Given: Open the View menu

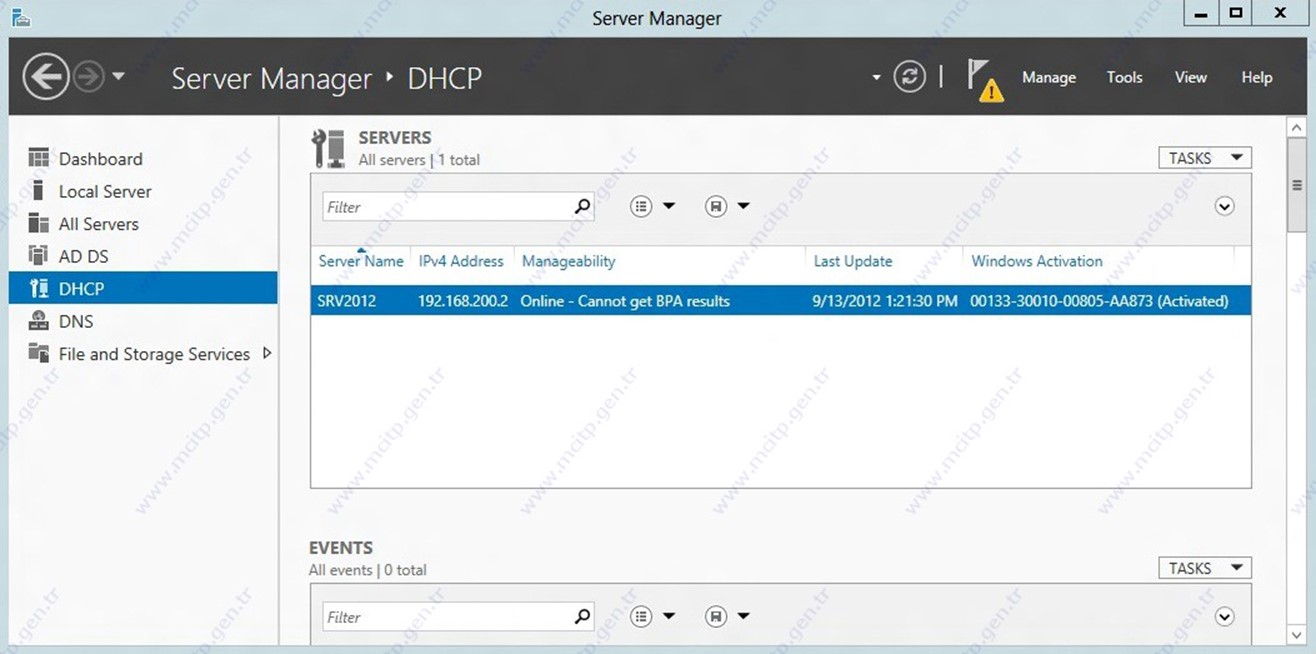Looking at the screenshot, I should (1190, 77).
